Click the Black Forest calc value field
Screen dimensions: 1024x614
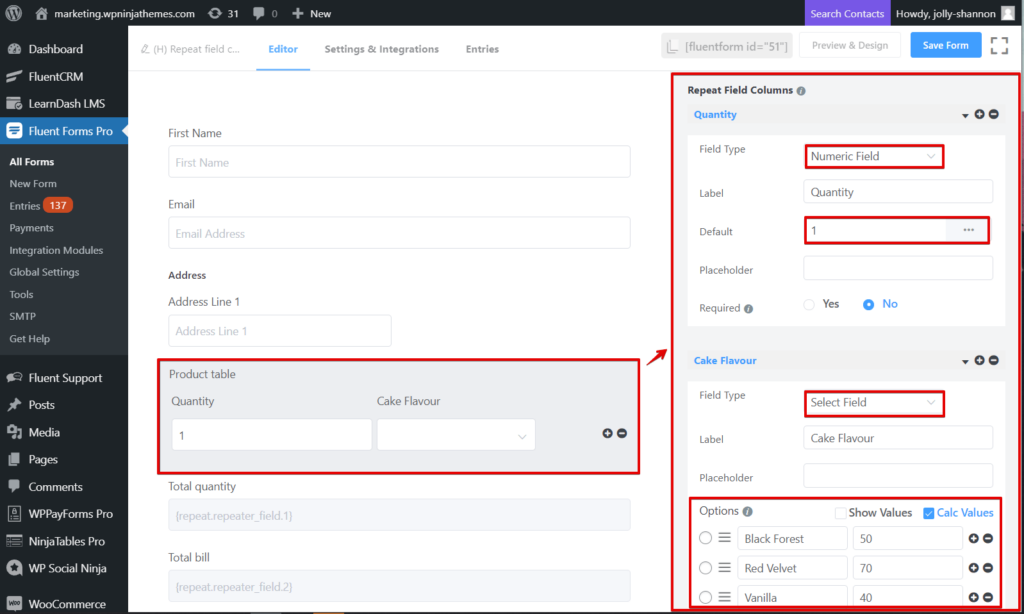click(x=907, y=539)
